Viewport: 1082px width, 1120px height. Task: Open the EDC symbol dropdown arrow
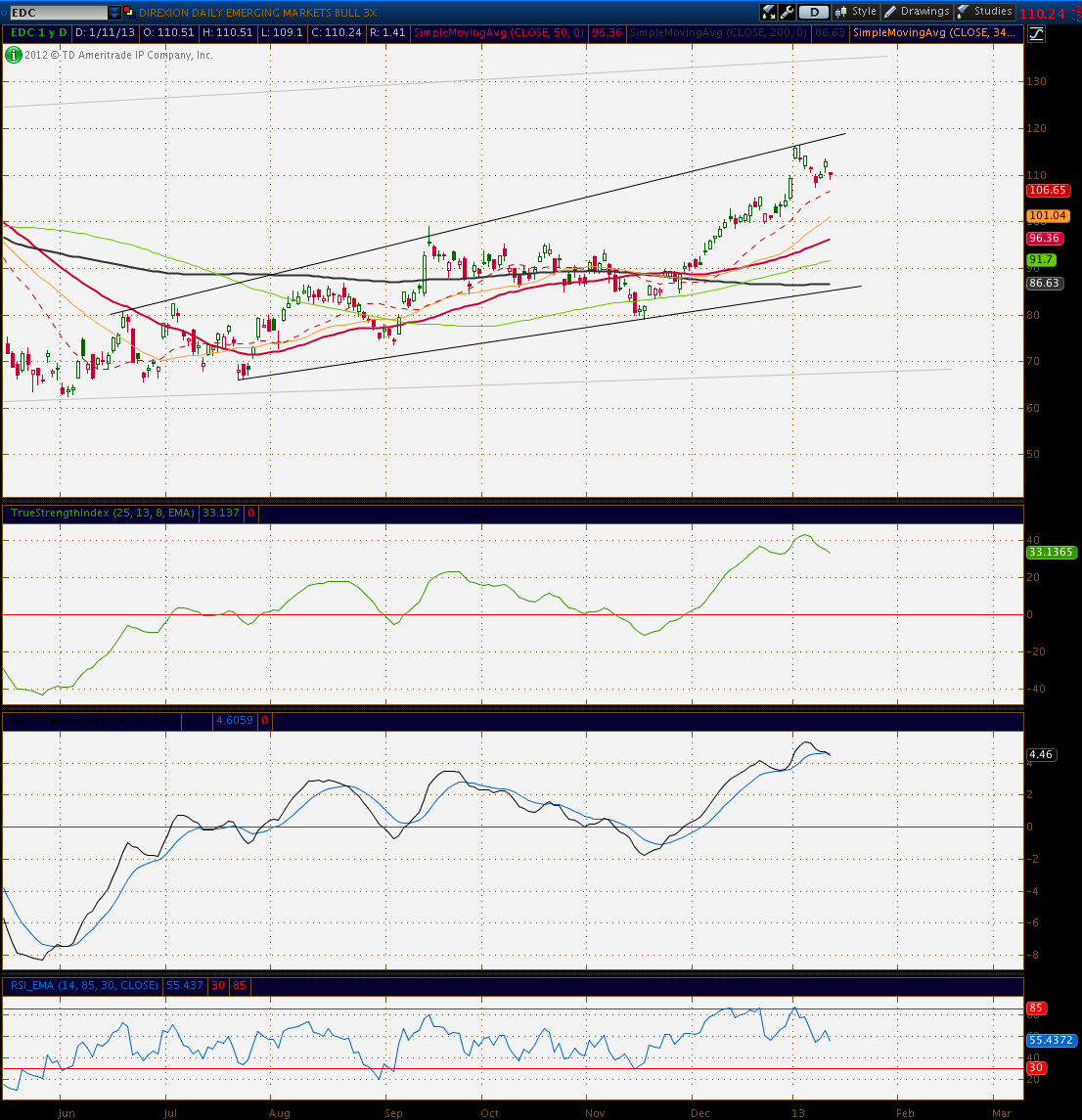pyautogui.click(x=114, y=13)
